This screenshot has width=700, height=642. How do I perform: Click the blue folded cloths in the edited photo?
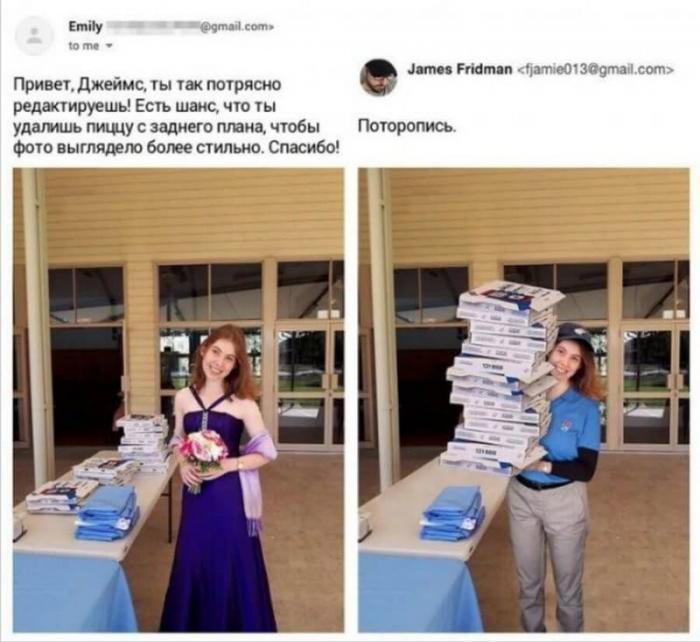tap(452, 513)
